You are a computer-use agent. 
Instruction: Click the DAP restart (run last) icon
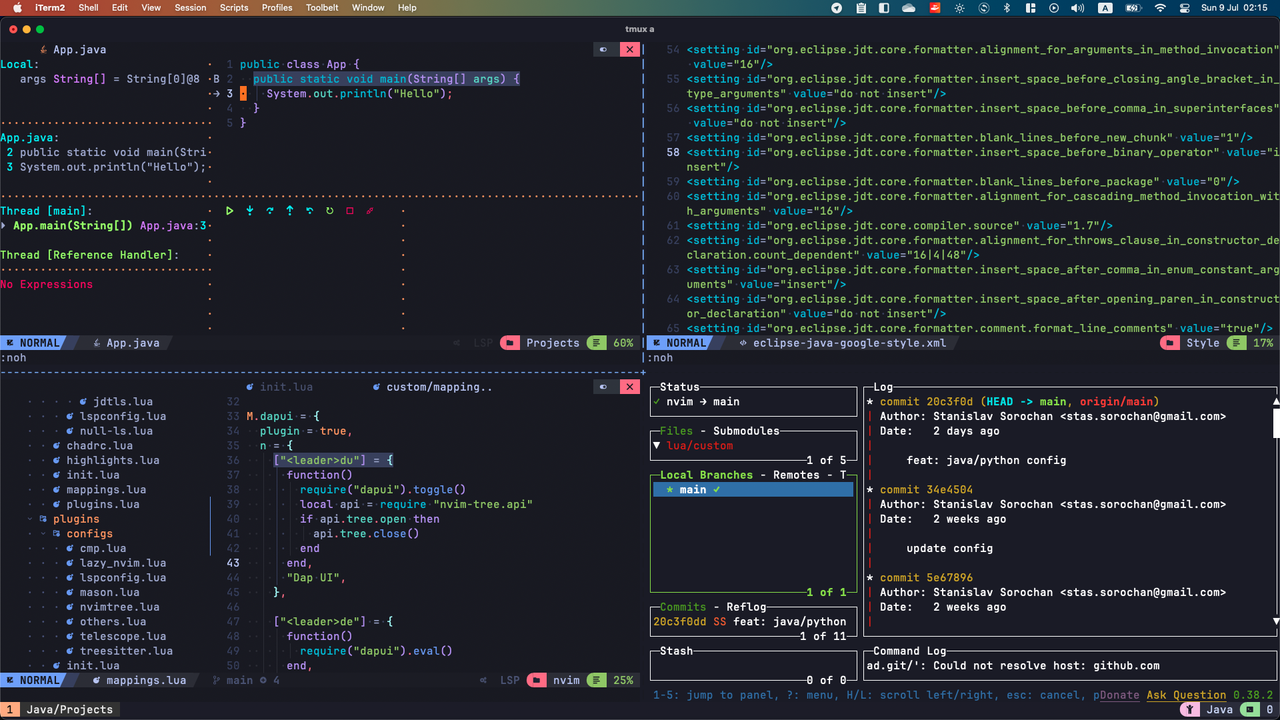pyautogui.click(x=330, y=211)
